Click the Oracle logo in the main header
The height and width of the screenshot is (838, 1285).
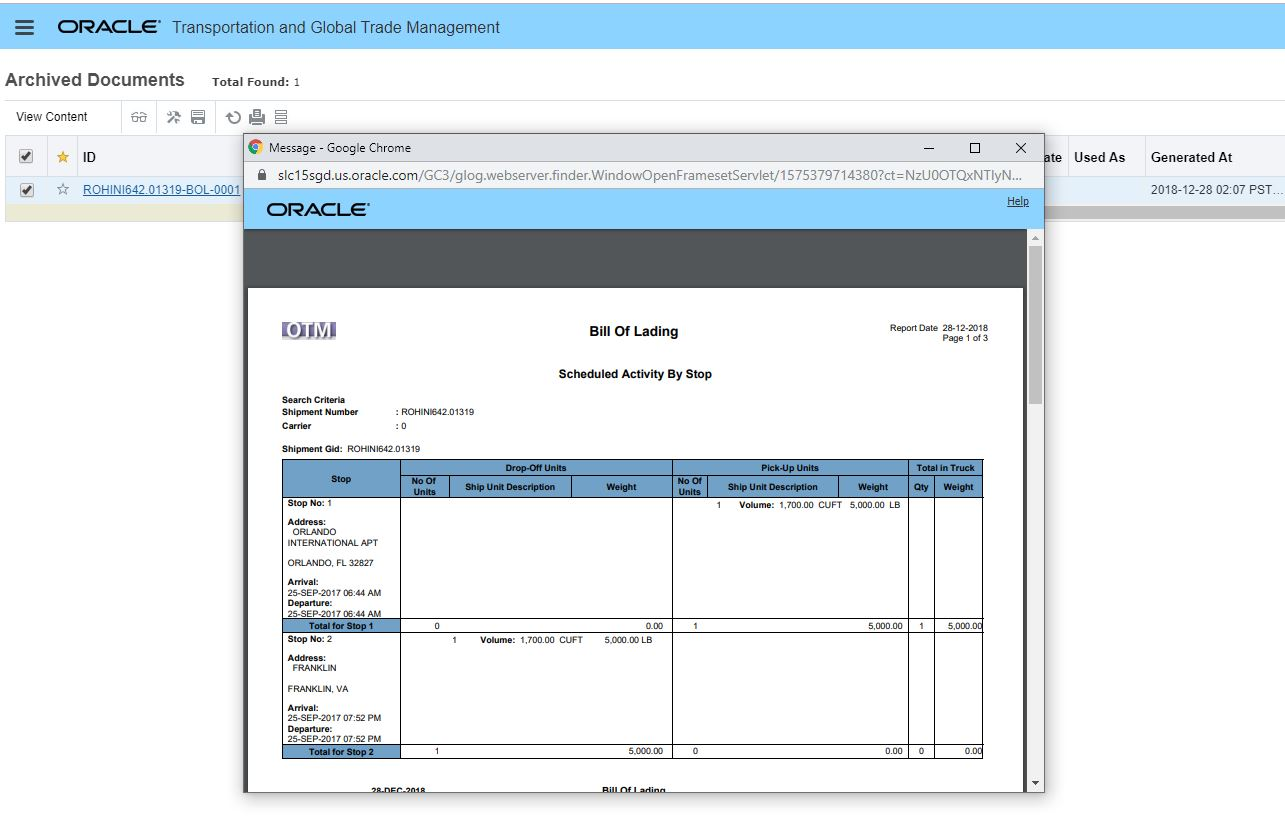(x=108, y=27)
